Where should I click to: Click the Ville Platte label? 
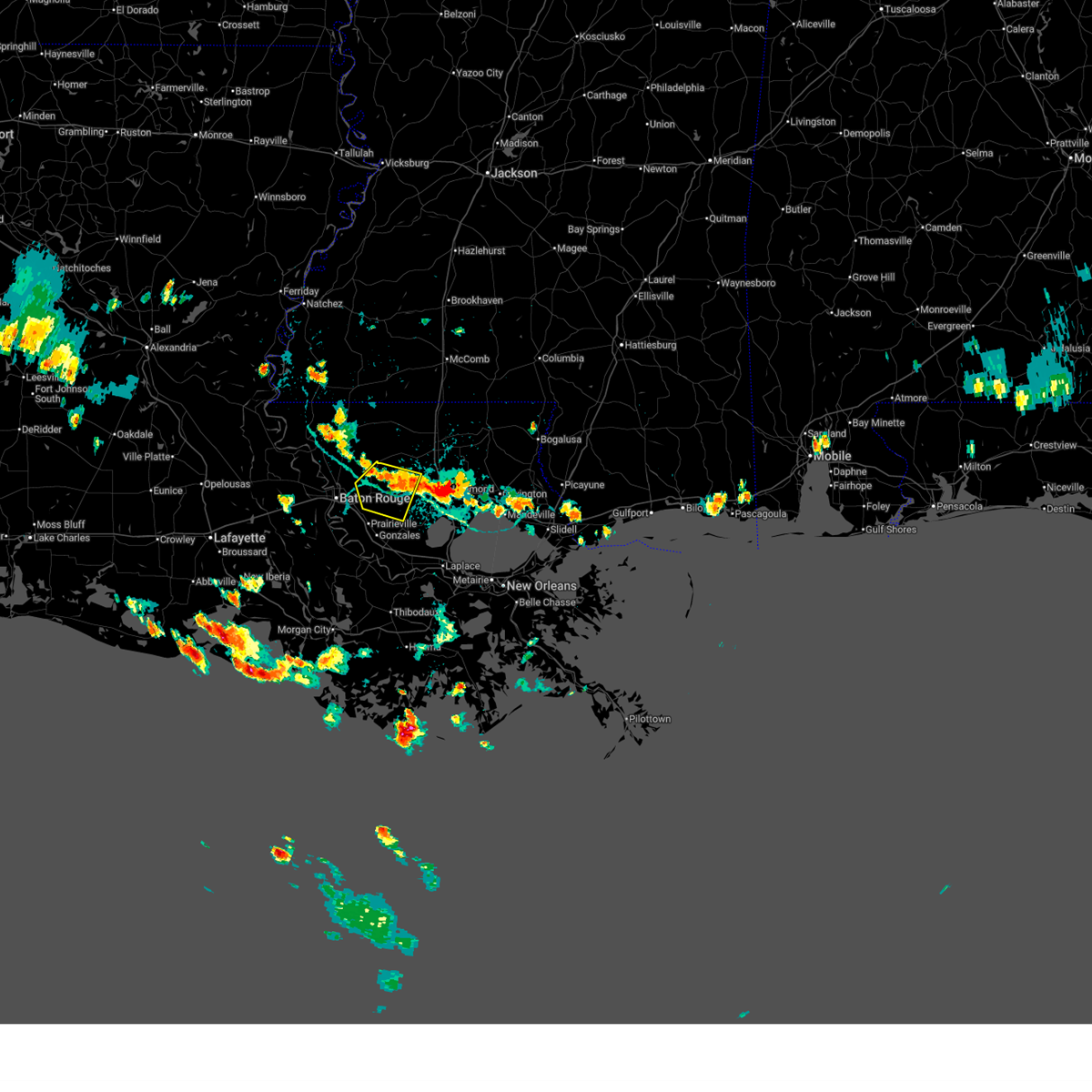(147, 457)
